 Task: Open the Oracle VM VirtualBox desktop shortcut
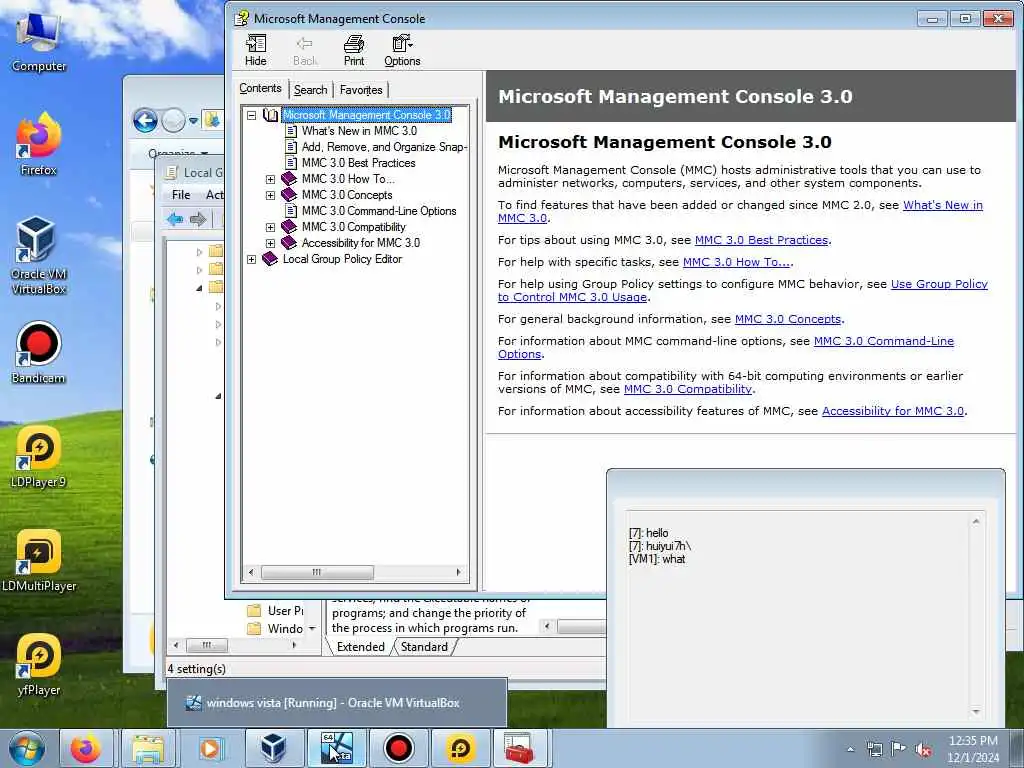39,256
